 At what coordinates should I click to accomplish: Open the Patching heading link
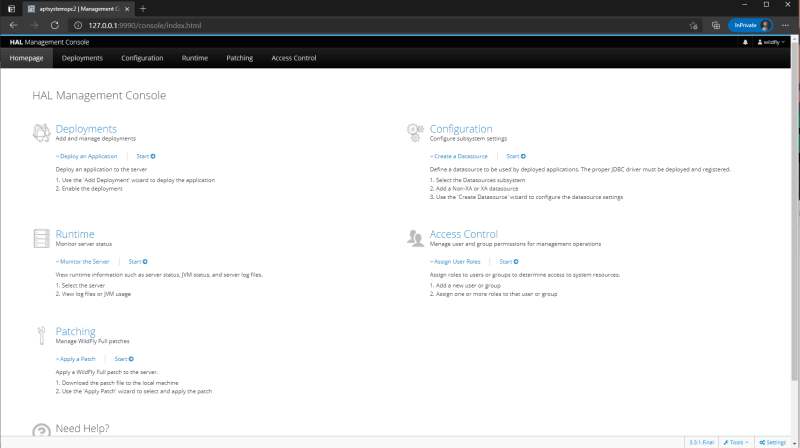(x=76, y=331)
